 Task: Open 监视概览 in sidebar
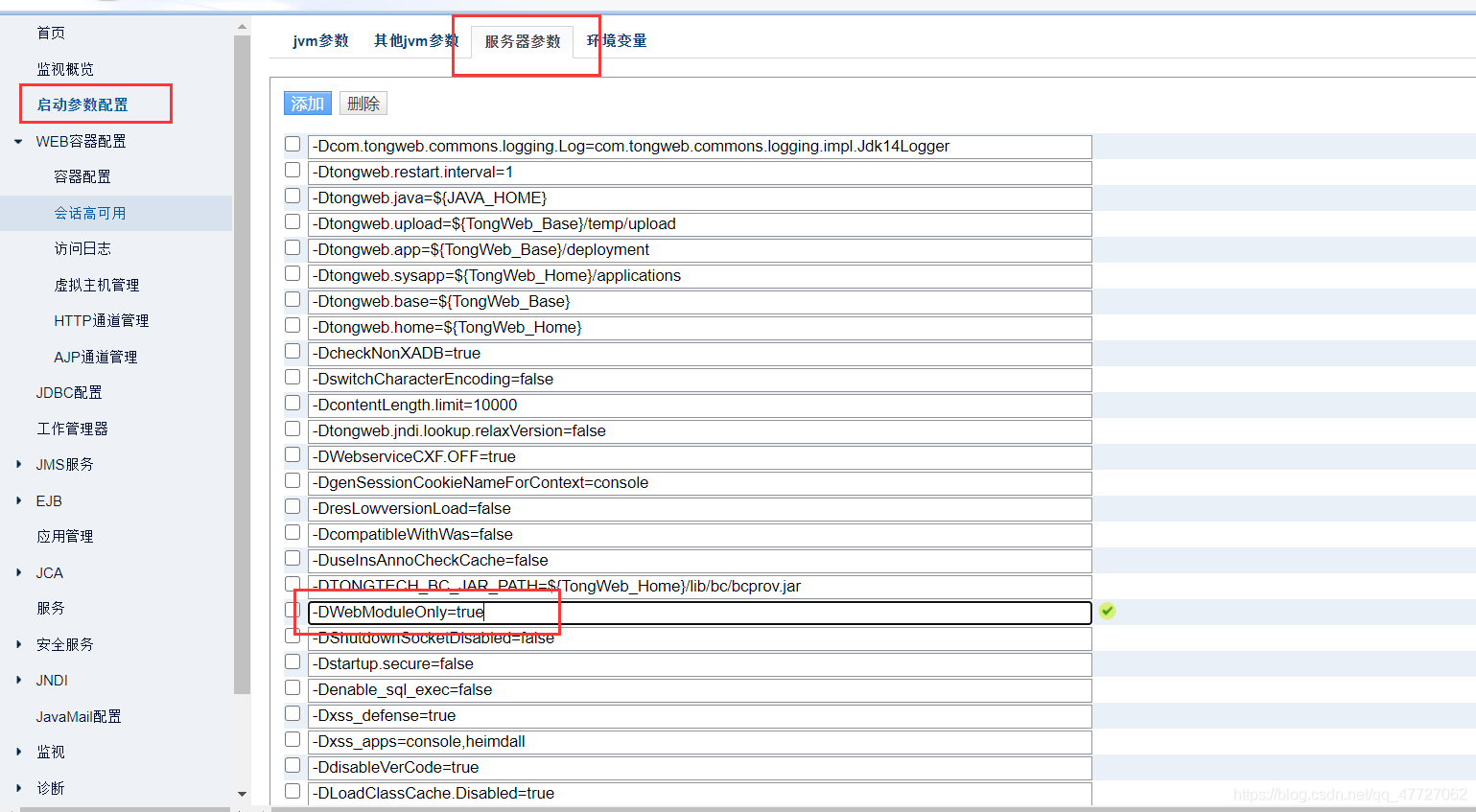[65, 69]
